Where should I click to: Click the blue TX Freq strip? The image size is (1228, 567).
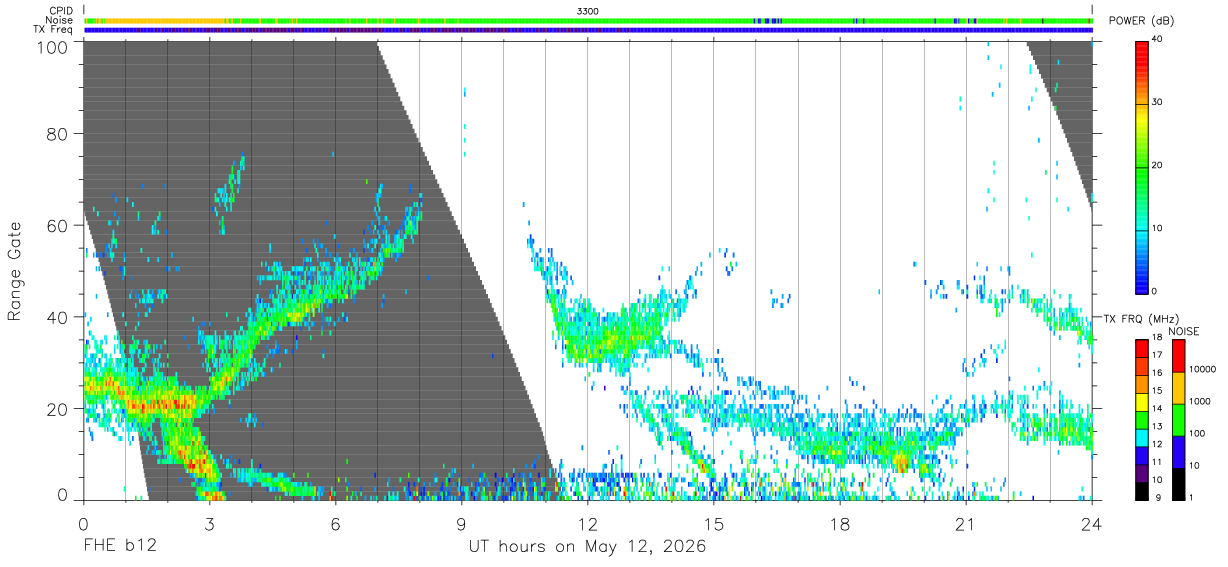588,30
